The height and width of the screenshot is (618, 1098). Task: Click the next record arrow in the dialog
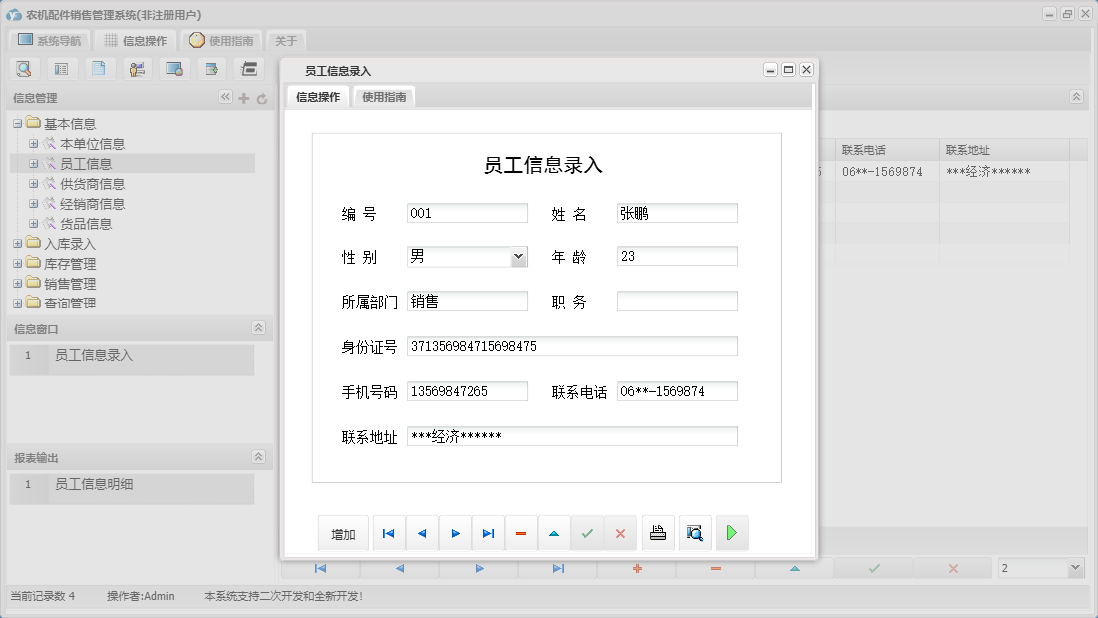tap(455, 533)
